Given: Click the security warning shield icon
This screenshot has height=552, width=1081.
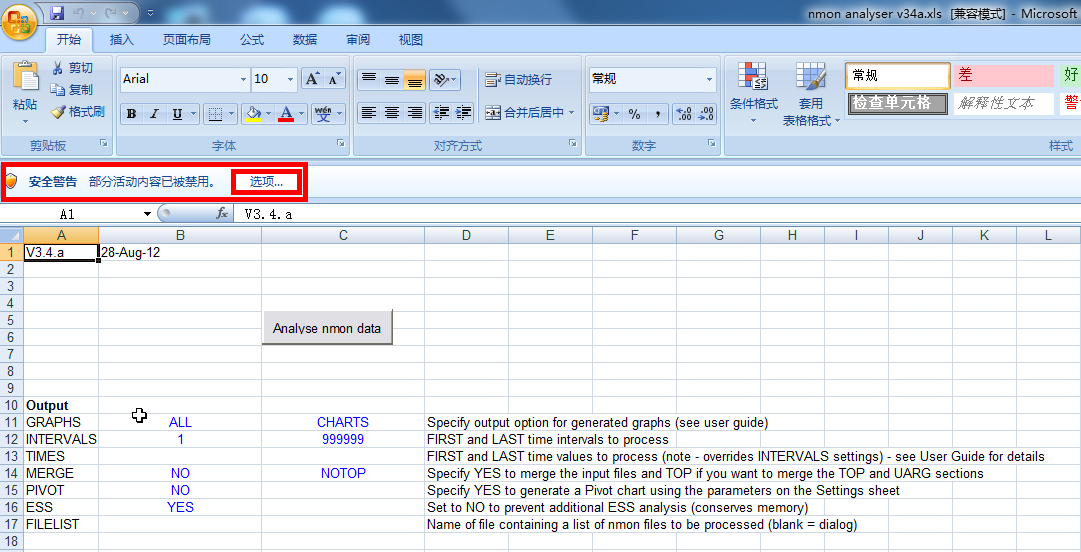Looking at the screenshot, I should tap(11, 181).
